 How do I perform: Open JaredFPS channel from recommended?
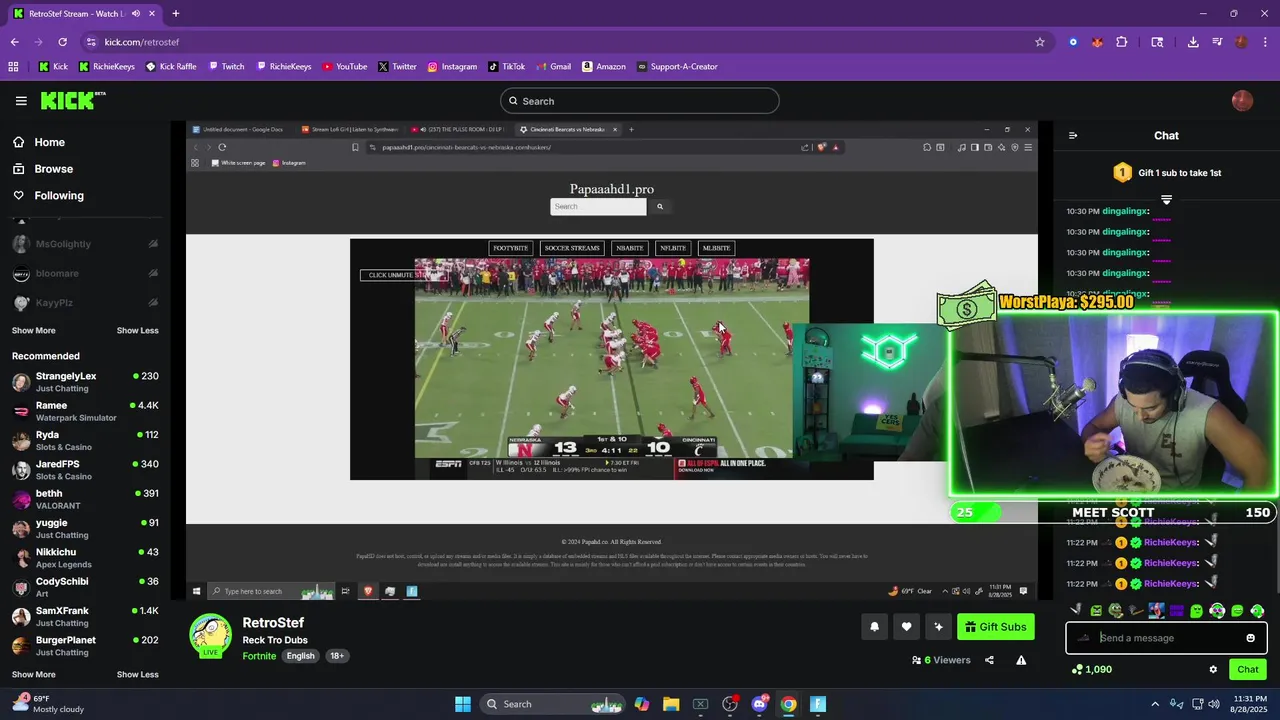pos(85,470)
